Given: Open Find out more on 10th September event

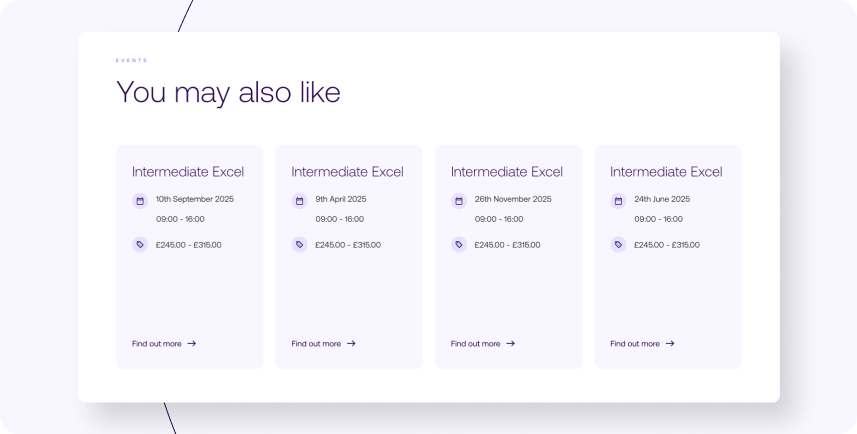Looking at the screenshot, I should [164, 344].
